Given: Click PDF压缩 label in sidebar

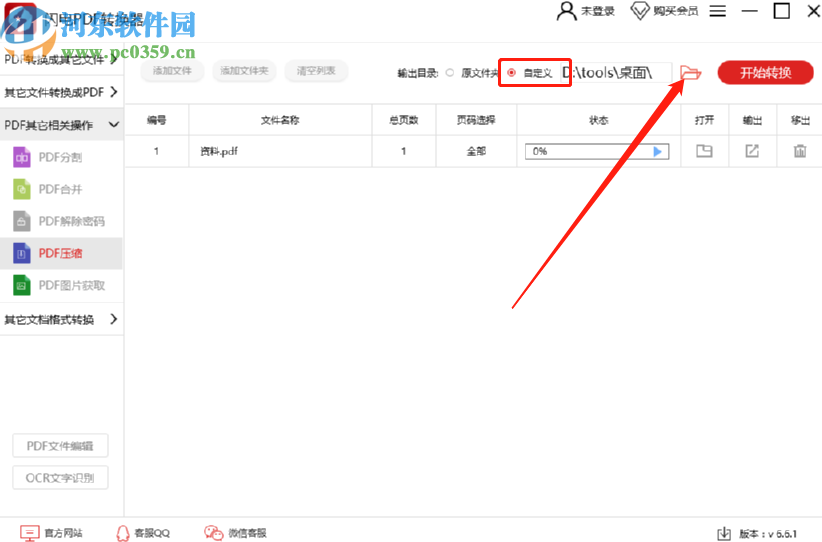Looking at the screenshot, I should coord(60,253).
